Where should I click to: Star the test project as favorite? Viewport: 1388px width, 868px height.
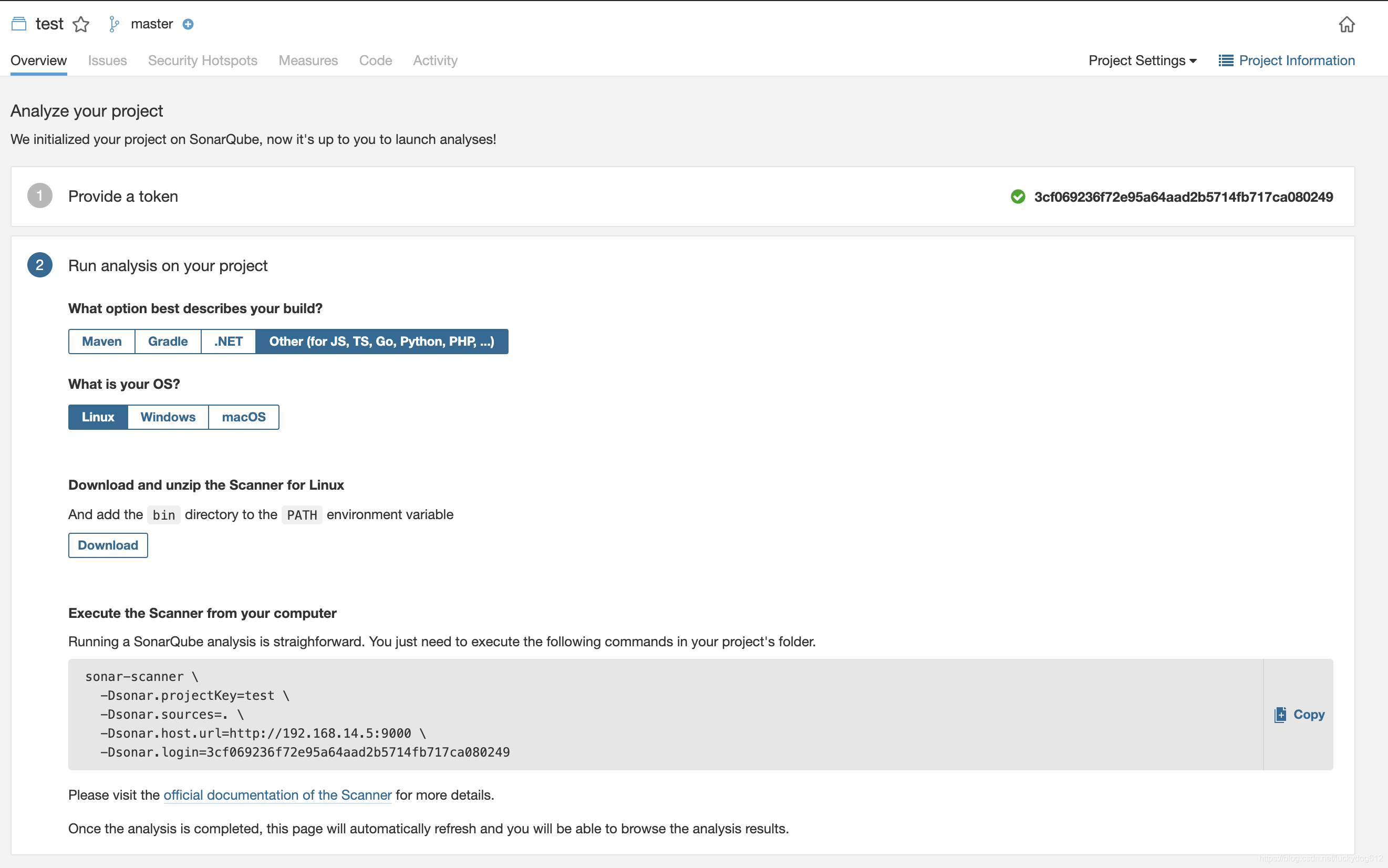(x=81, y=24)
